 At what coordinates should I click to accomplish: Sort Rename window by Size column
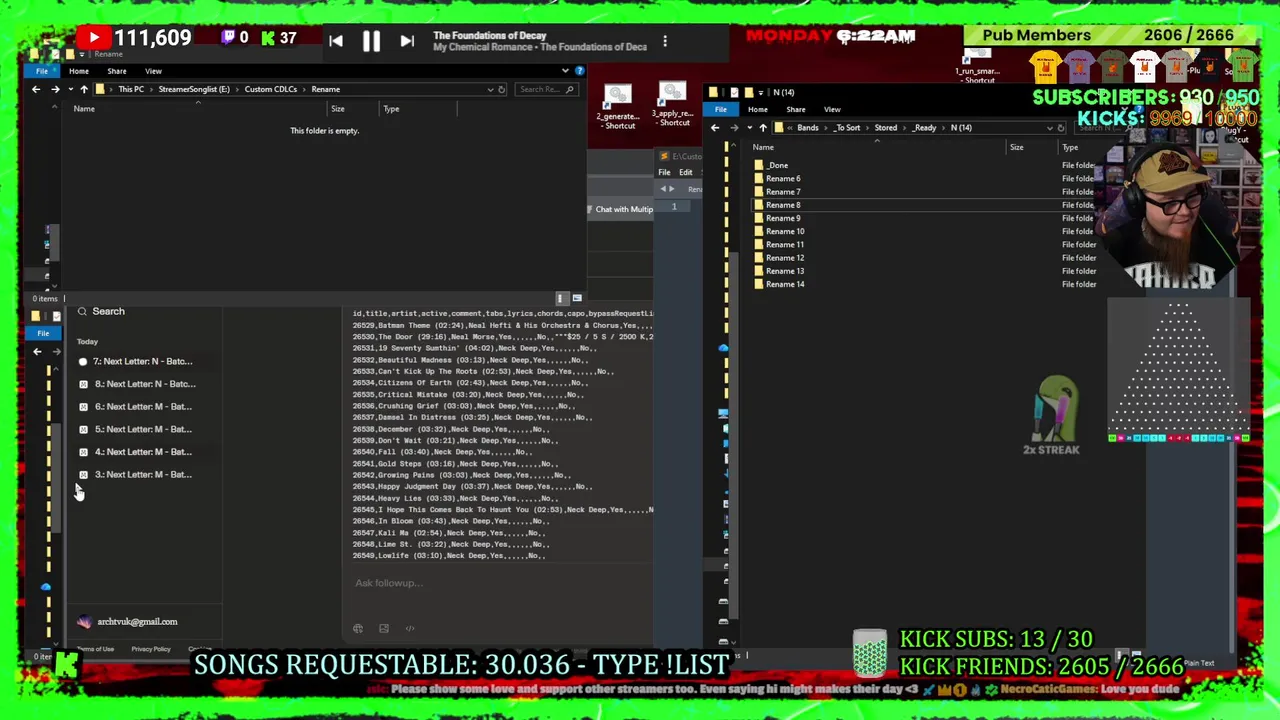click(x=338, y=109)
